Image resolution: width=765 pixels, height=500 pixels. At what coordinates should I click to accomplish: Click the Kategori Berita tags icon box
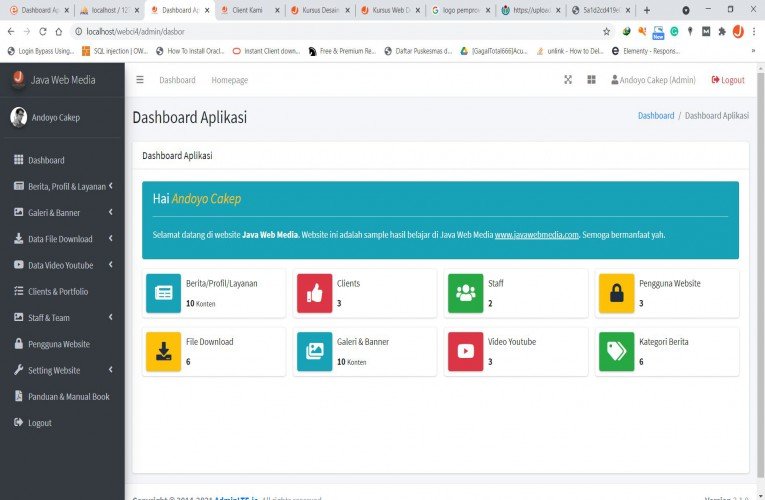(x=617, y=351)
